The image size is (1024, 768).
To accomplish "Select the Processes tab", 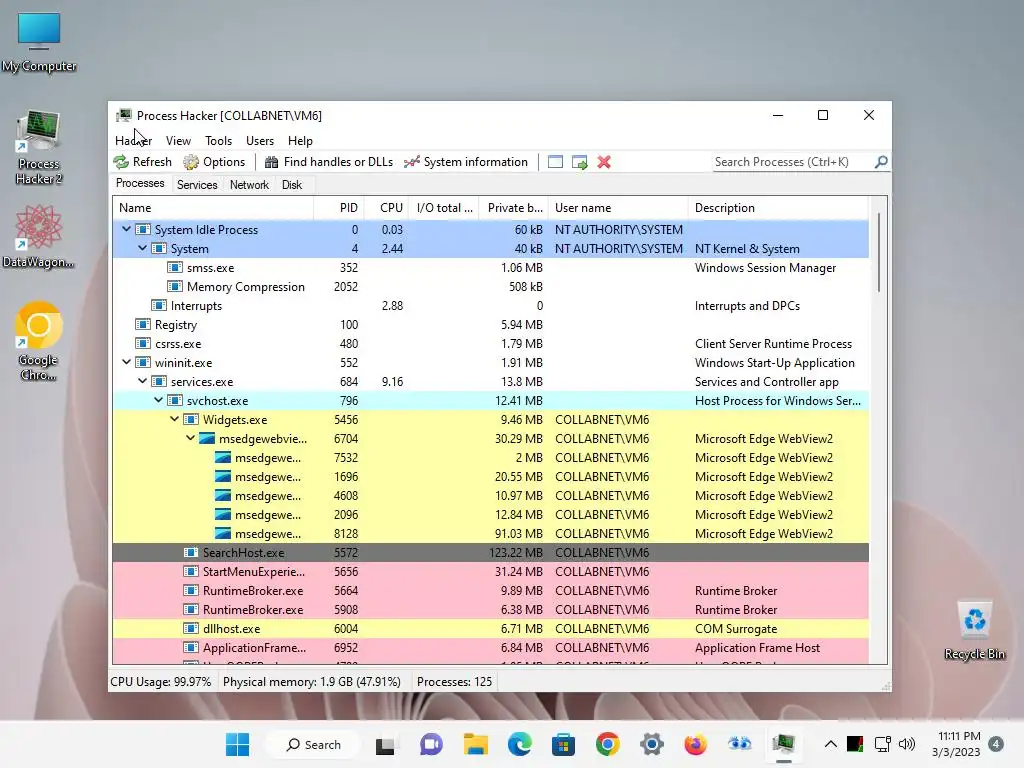I will pyautogui.click(x=140, y=184).
